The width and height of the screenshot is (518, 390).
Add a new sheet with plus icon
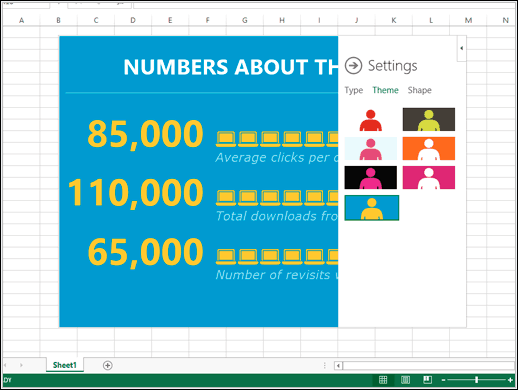point(107,365)
